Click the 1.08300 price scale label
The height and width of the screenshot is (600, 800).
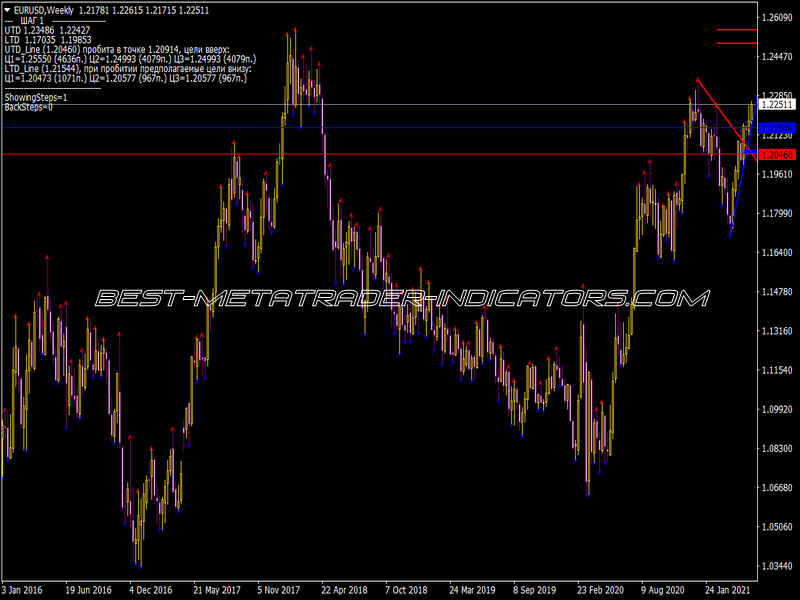[x=777, y=448]
